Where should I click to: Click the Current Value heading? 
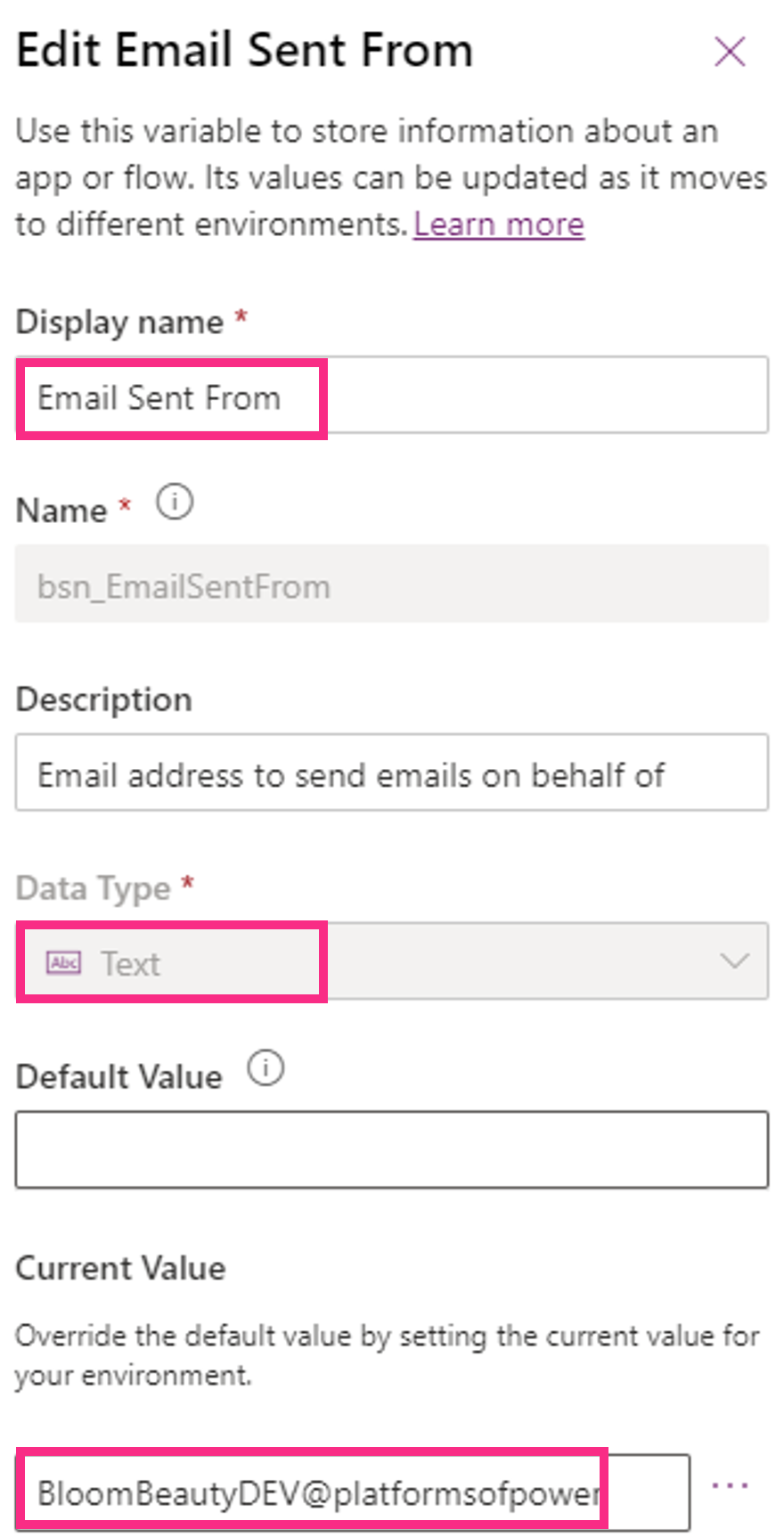(119, 1268)
